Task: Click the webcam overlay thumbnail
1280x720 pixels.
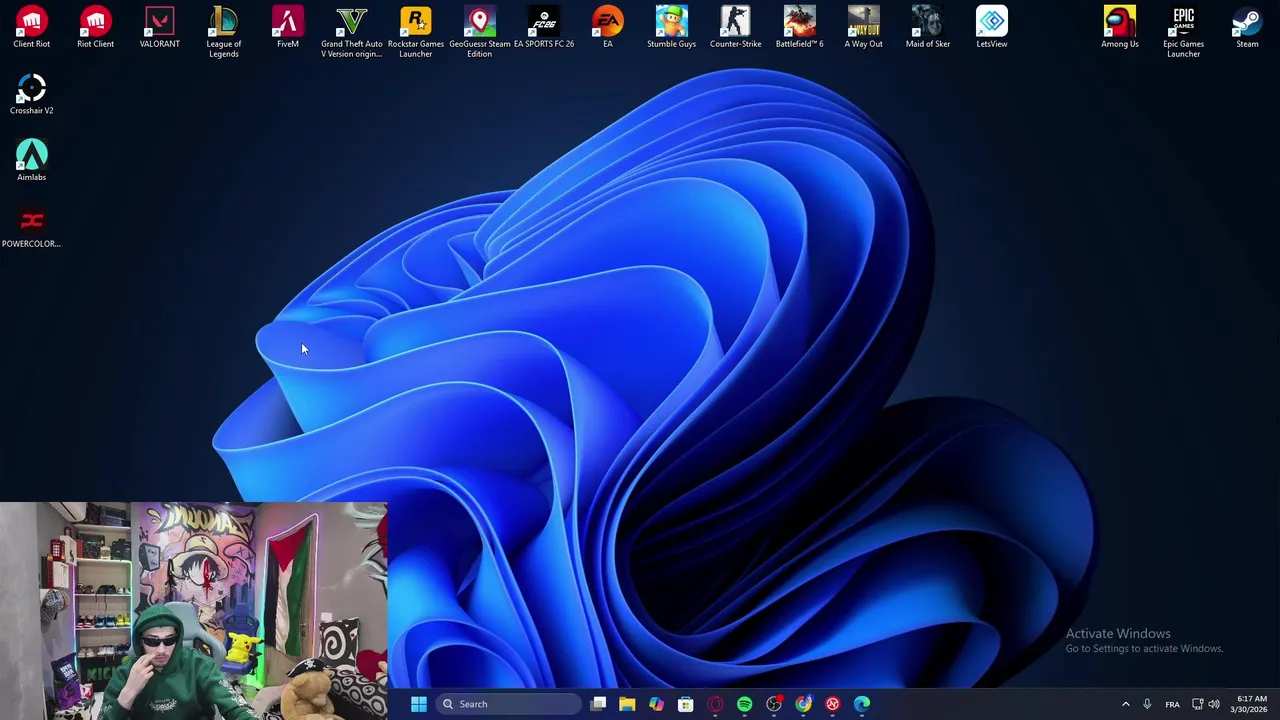Action: tap(194, 611)
